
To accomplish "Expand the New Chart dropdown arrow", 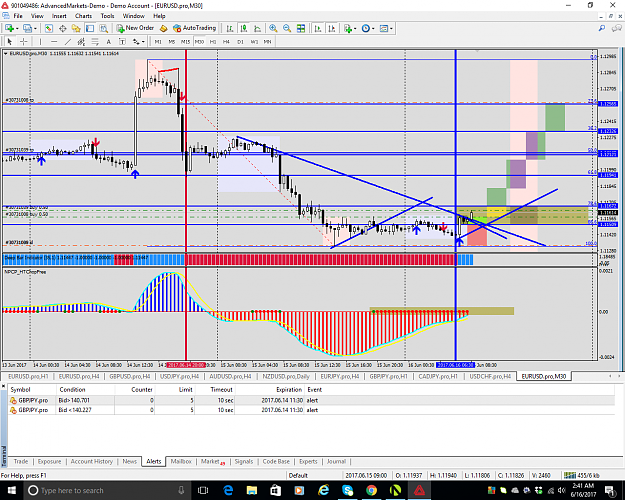I will pyautogui.click(x=17, y=28).
